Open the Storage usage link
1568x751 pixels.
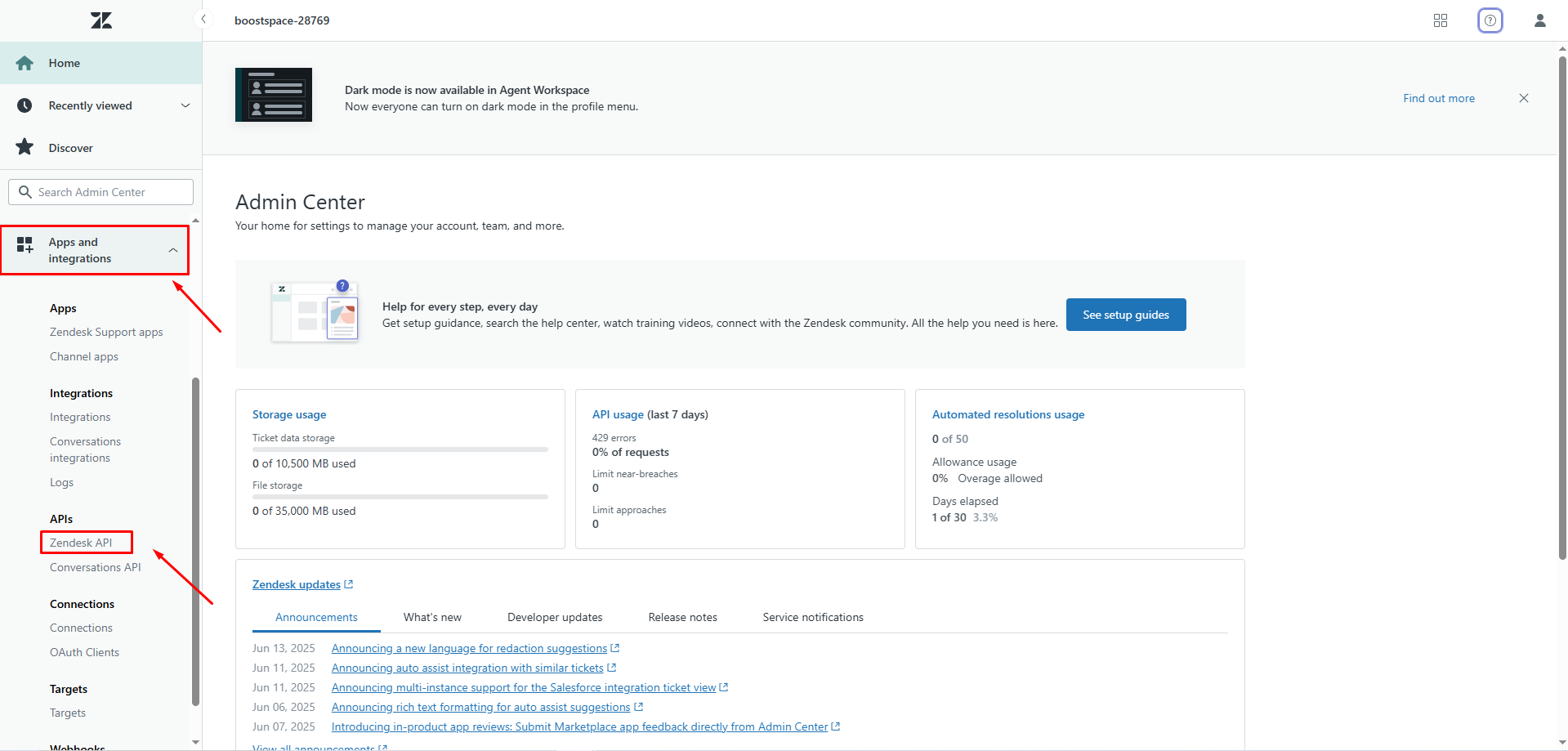(x=289, y=414)
